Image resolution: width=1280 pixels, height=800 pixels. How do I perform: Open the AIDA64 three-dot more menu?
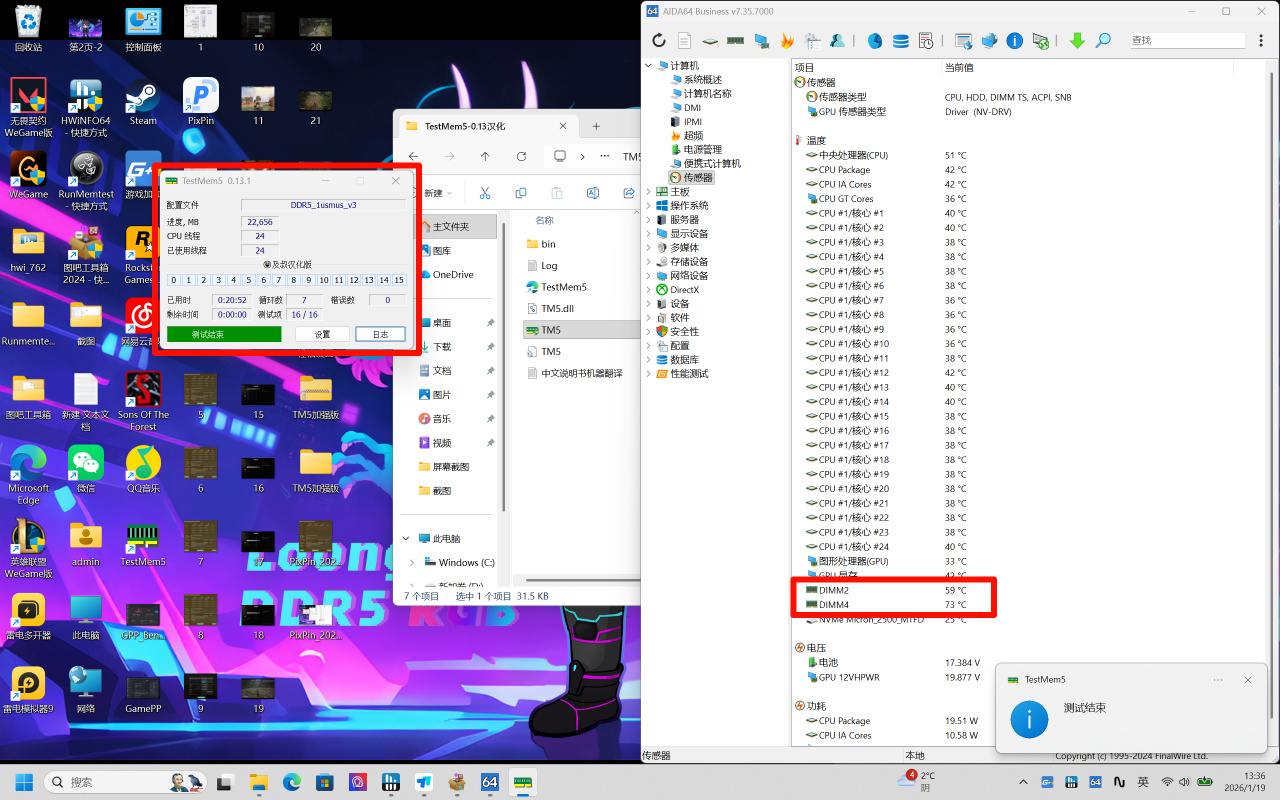point(1263,41)
